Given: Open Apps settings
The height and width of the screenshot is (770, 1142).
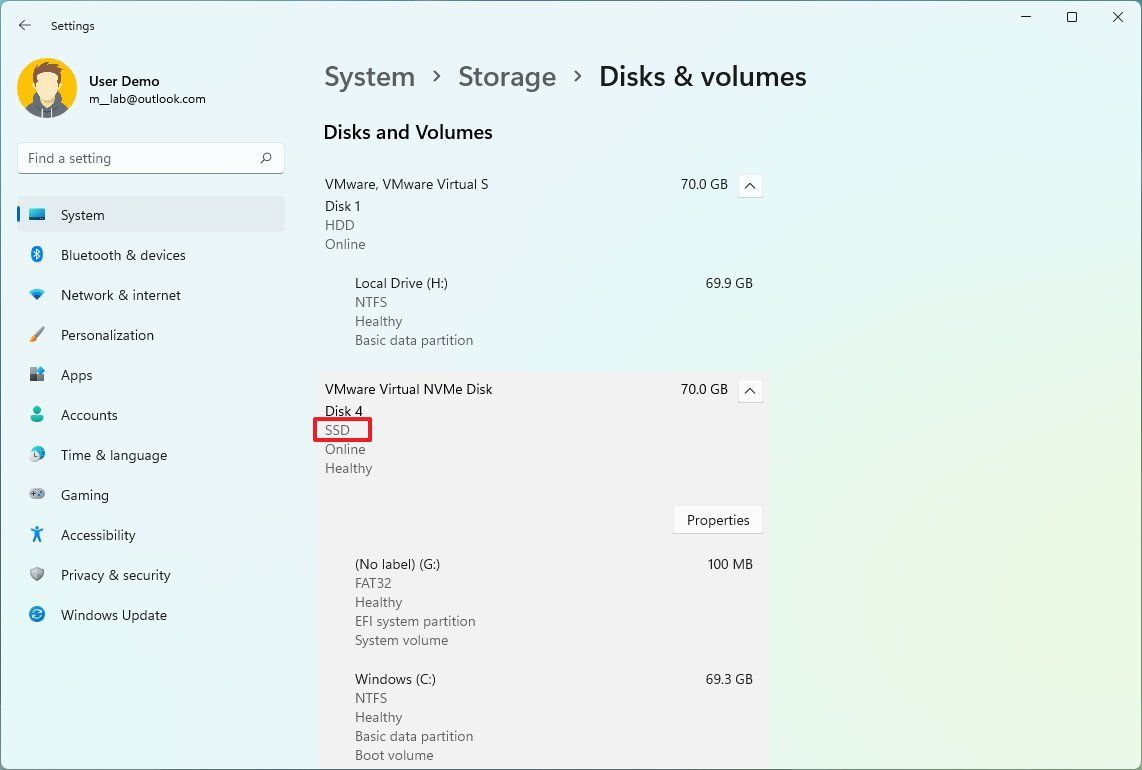Looking at the screenshot, I should click(x=76, y=375).
